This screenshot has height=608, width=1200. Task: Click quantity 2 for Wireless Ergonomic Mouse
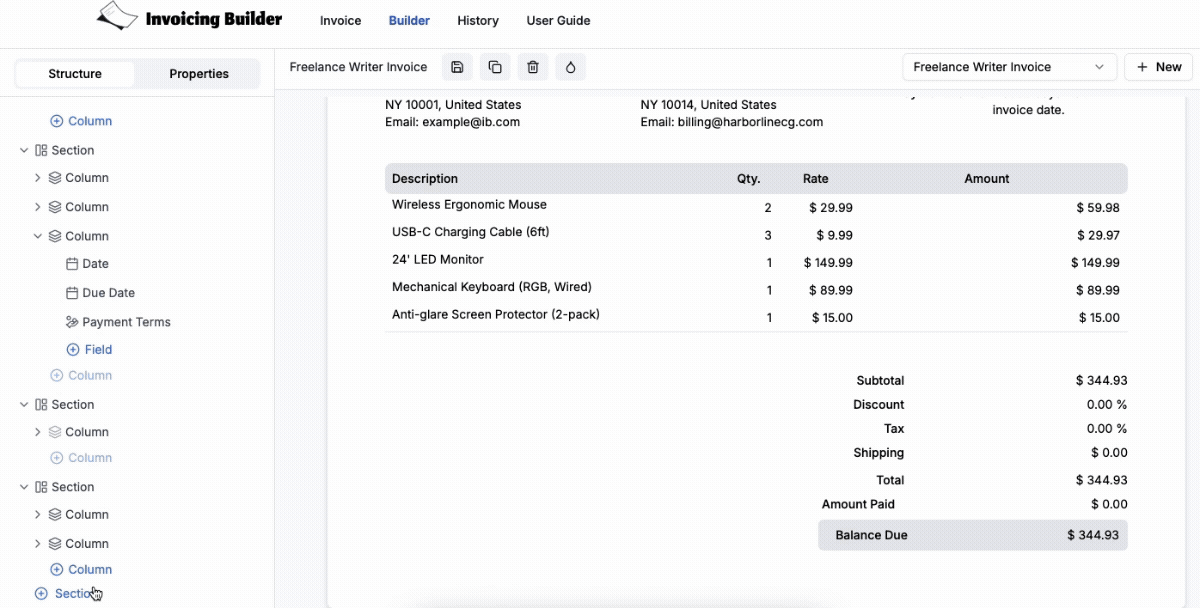tap(768, 208)
